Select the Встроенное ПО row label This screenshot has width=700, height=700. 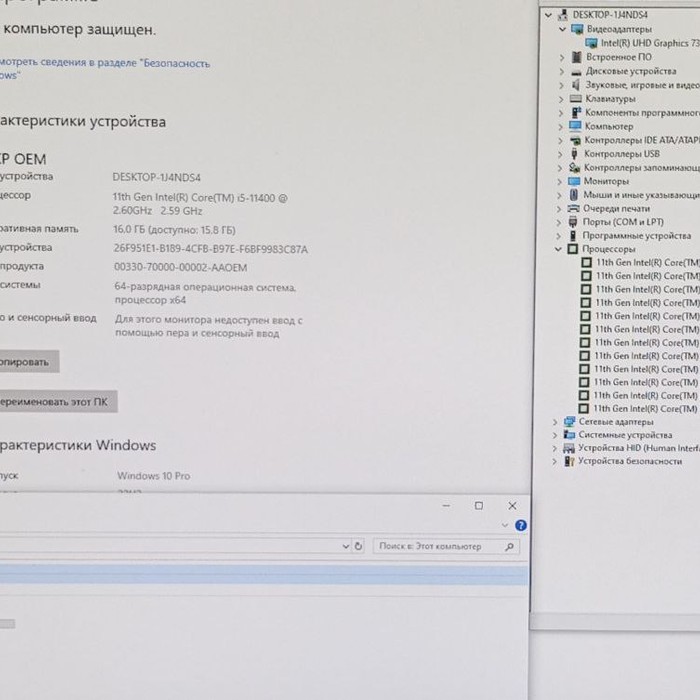[619, 57]
